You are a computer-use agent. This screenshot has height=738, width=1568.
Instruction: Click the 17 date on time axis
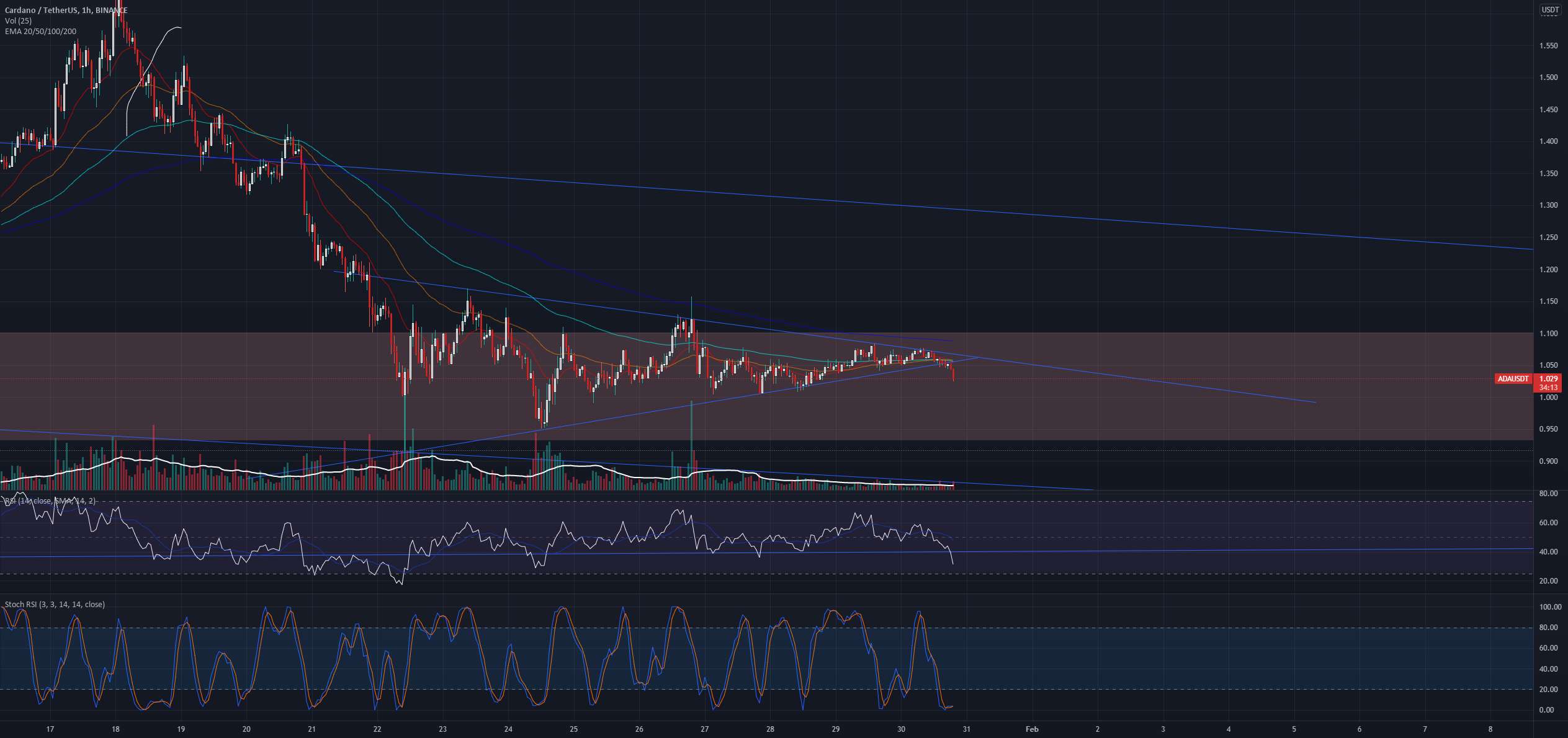pos(50,729)
